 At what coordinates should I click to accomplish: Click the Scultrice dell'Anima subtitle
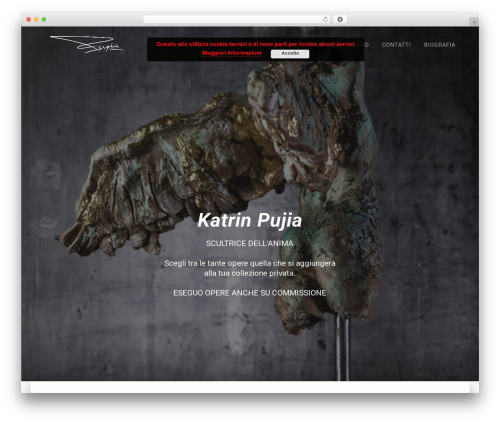(x=250, y=243)
